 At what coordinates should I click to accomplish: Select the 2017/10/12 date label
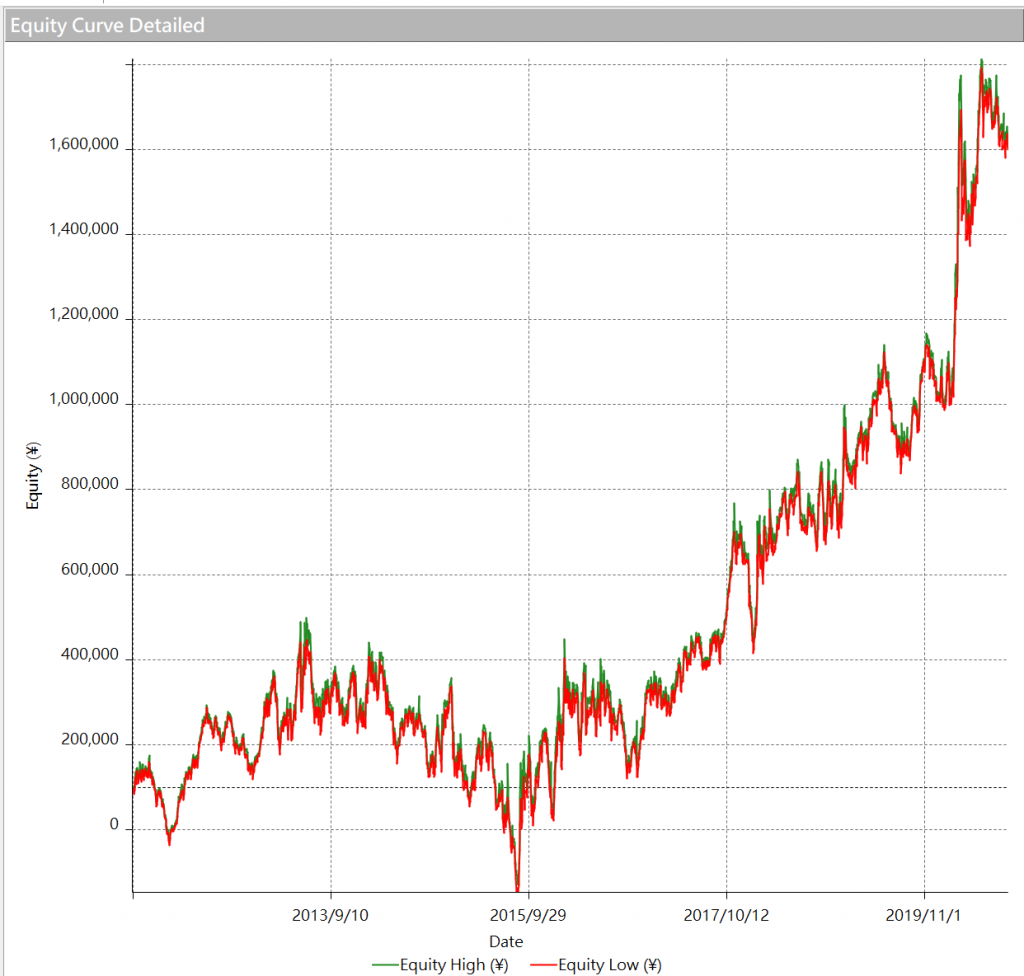[x=727, y=913]
